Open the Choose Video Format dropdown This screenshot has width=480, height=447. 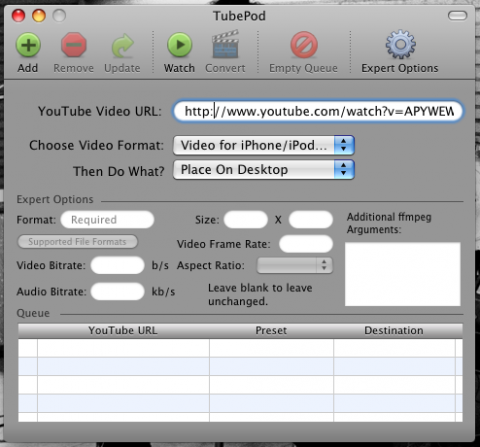pyautogui.click(x=264, y=145)
